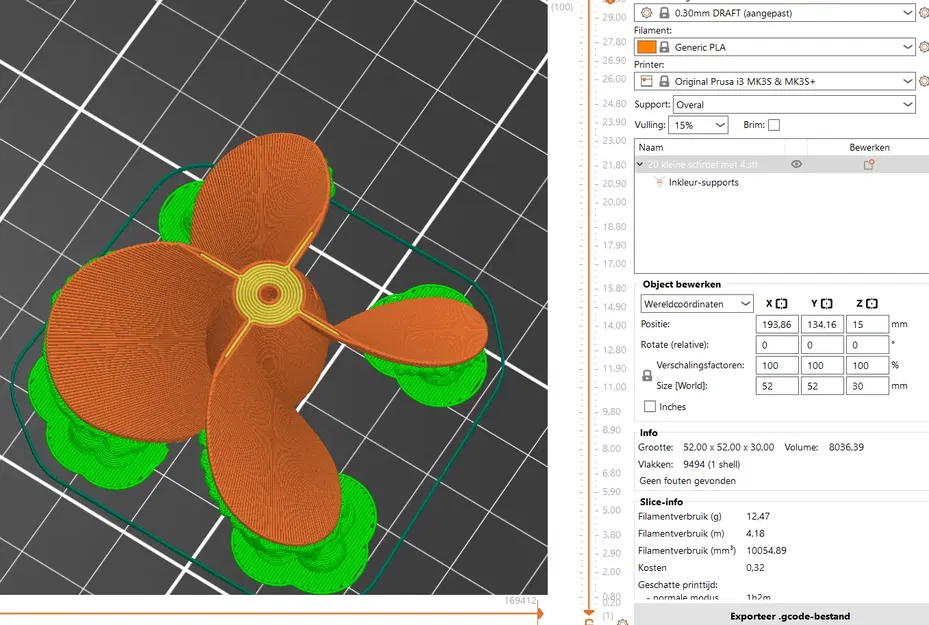This screenshot has width=929, height=625.
Task: Toggle the scale proportions lock icon
Action: [x=647, y=376]
